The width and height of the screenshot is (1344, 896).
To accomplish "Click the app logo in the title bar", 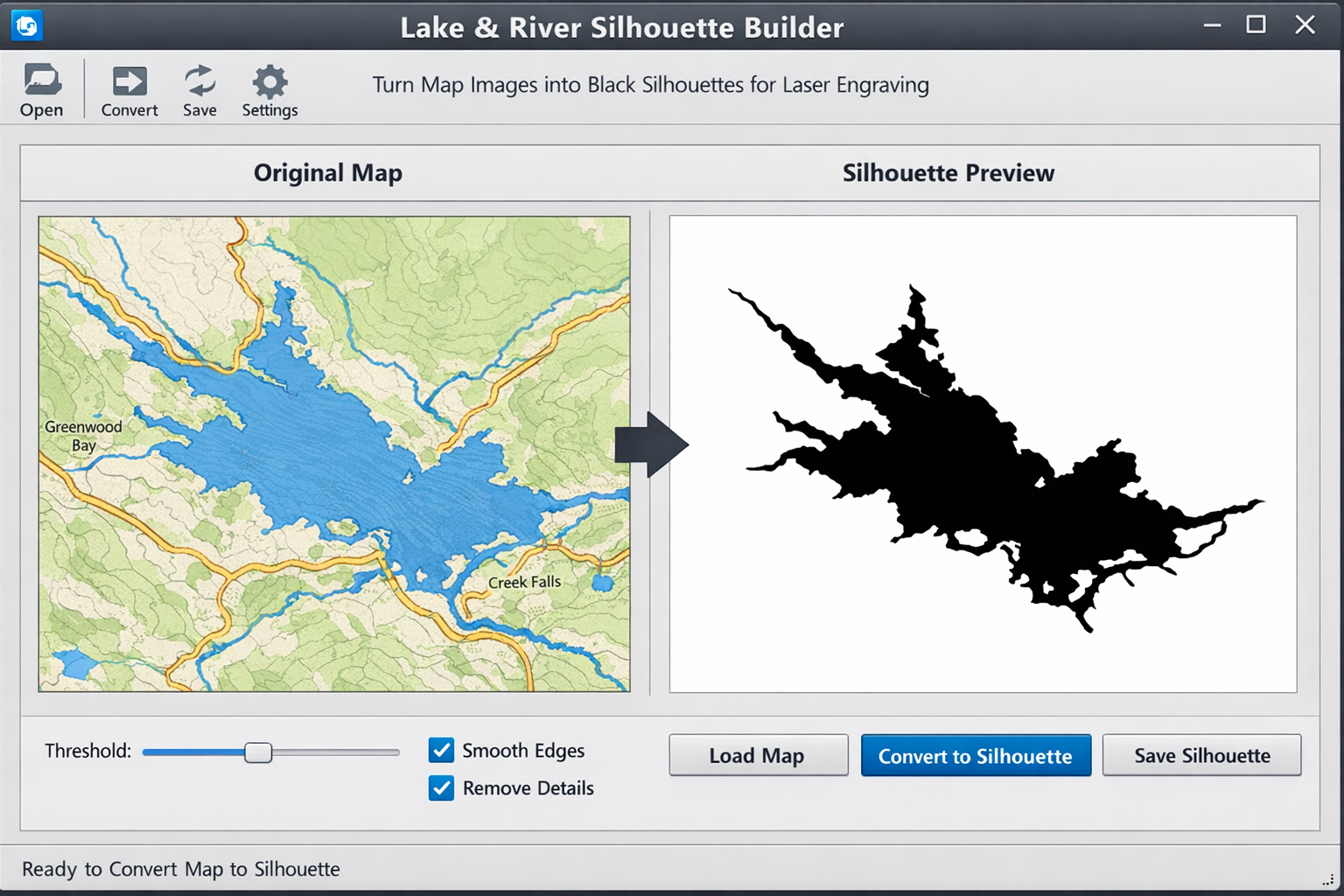I will point(25,25).
